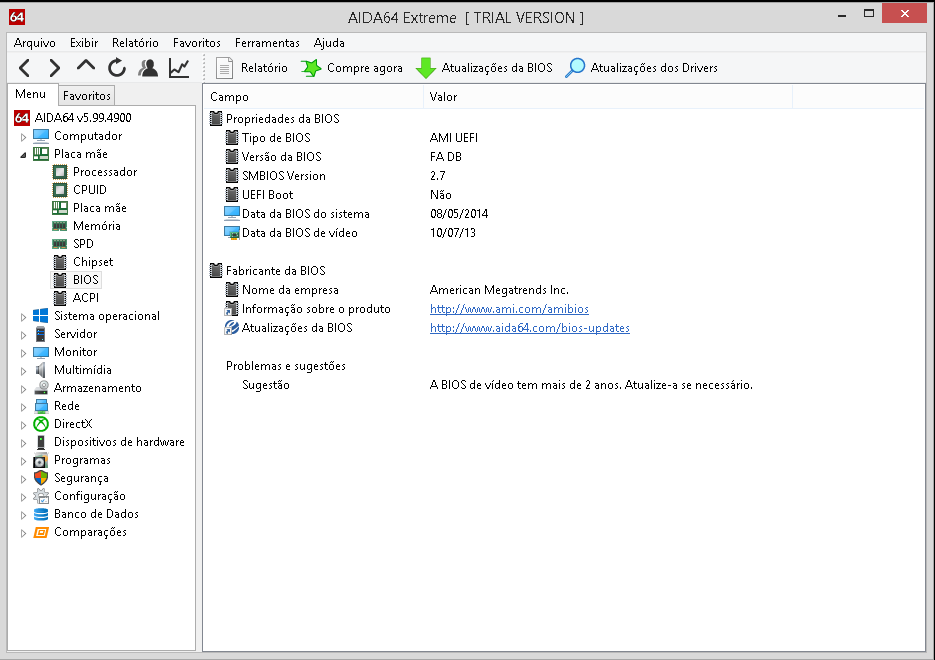Viewport: 935px width, 660px height.
Task: Click the Campo column header
Action: pyautogui.click(x=314, y=97)
